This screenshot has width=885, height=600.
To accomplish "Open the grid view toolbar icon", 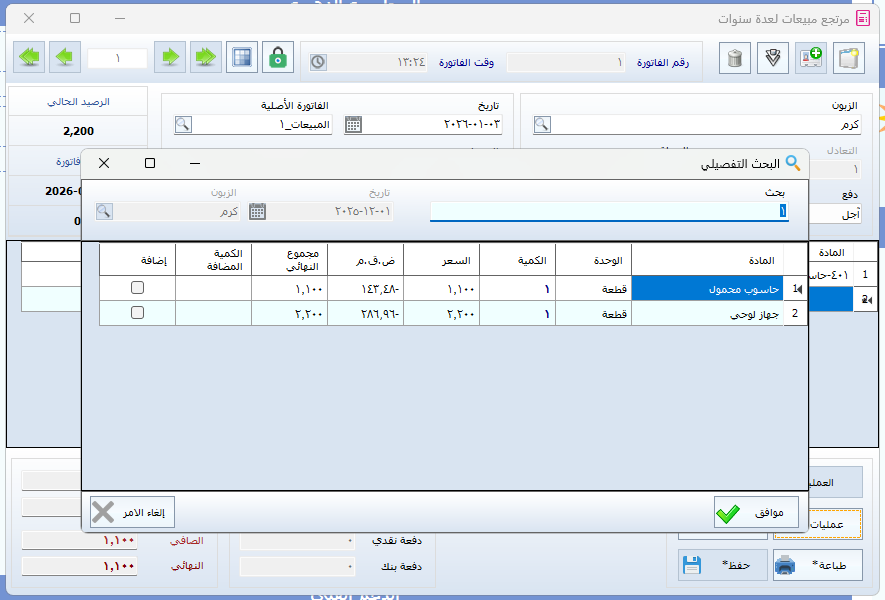I will (x=240, y=58).
